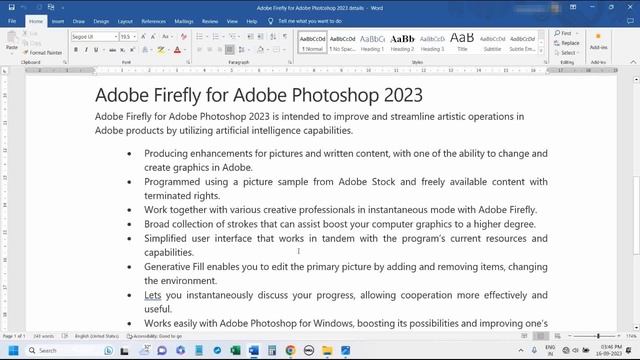Click the Increase Indent icon
This screenshot has width=640, height=360.
click(x=261, y=37)
